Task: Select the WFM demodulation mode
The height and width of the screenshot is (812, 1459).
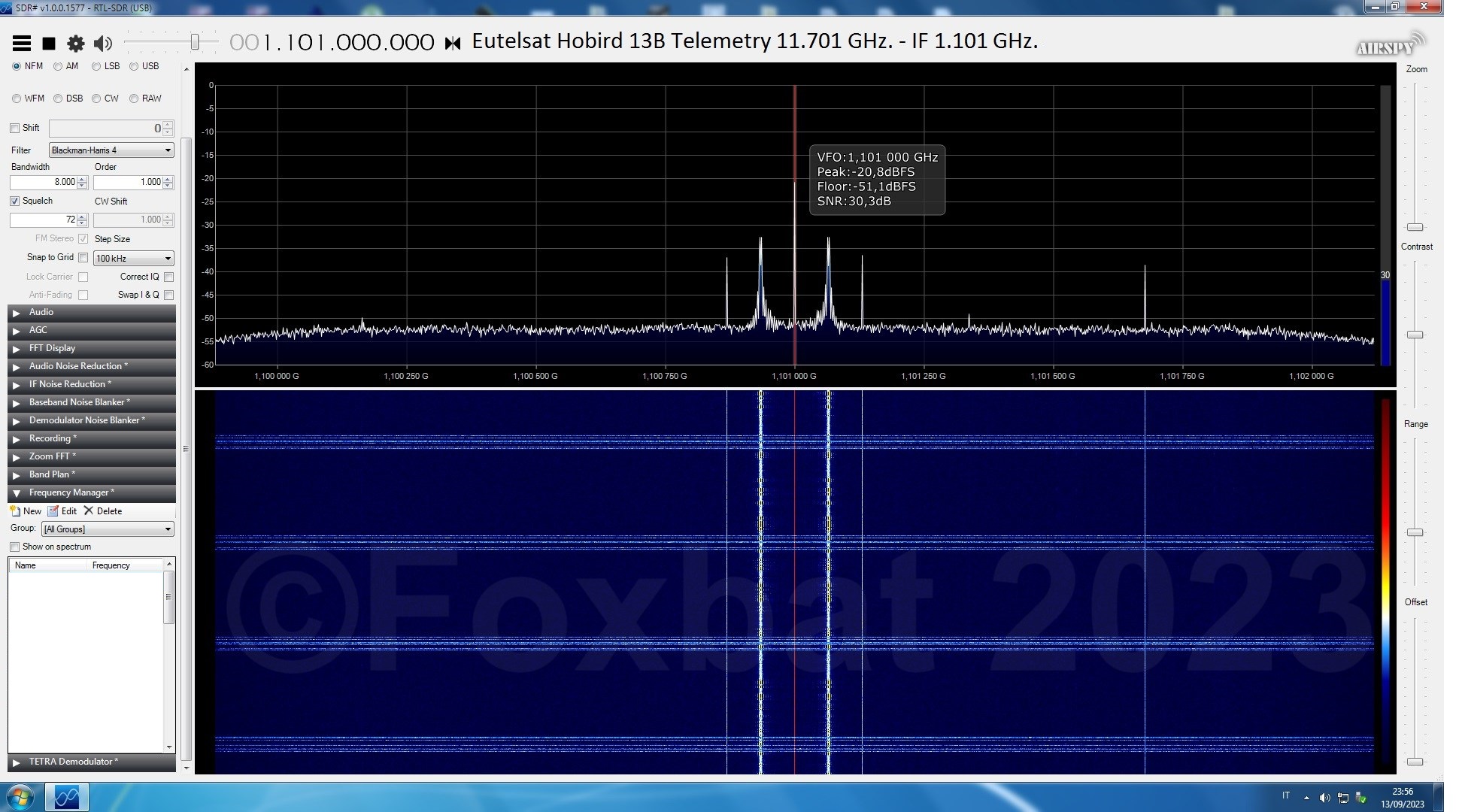Action: click(x=17, y=98)
